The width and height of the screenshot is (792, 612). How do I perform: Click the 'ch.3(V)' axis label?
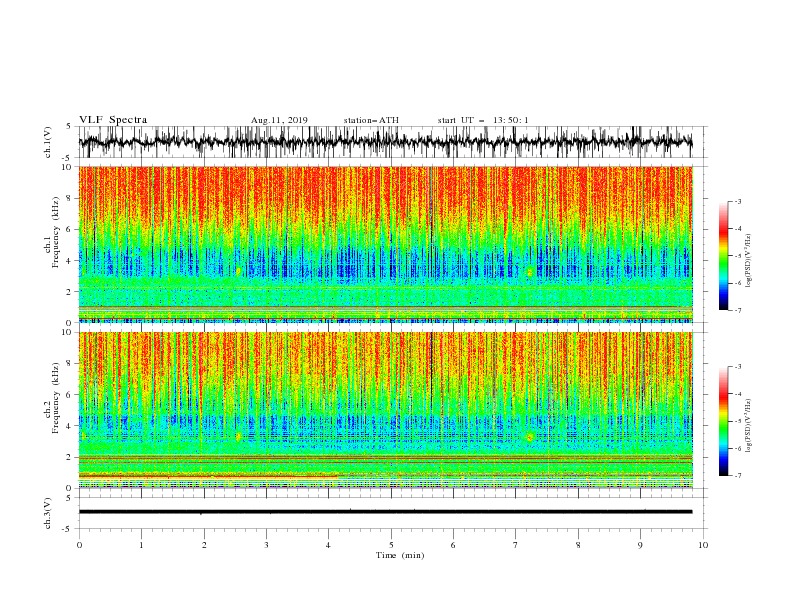tap(48, 513)
